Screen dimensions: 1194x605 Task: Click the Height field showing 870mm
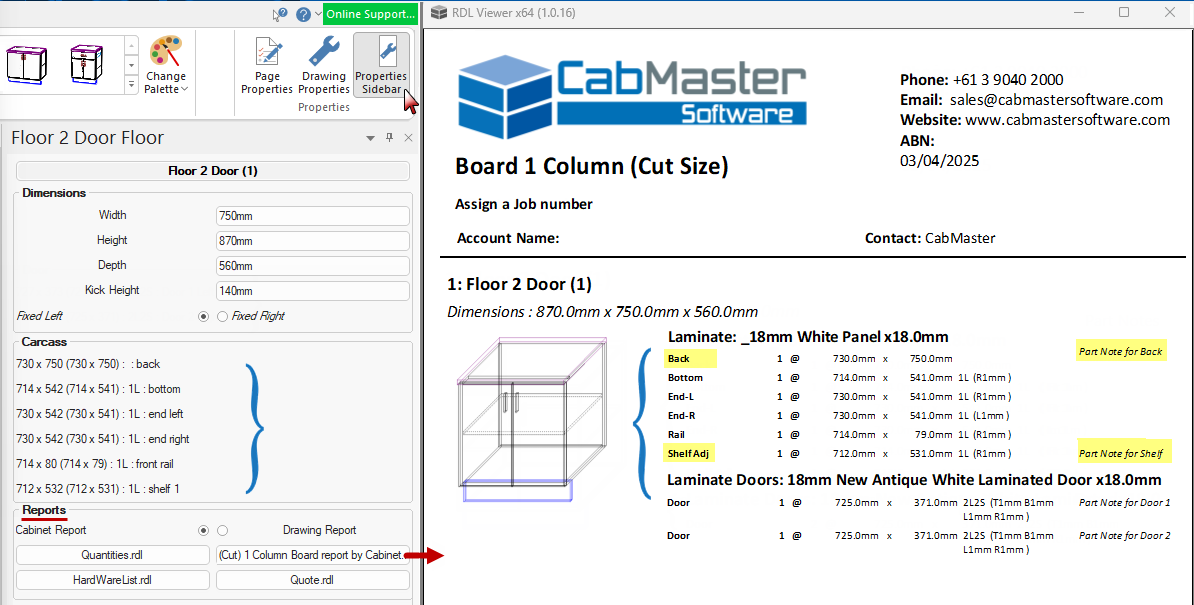tap(312, 240)
